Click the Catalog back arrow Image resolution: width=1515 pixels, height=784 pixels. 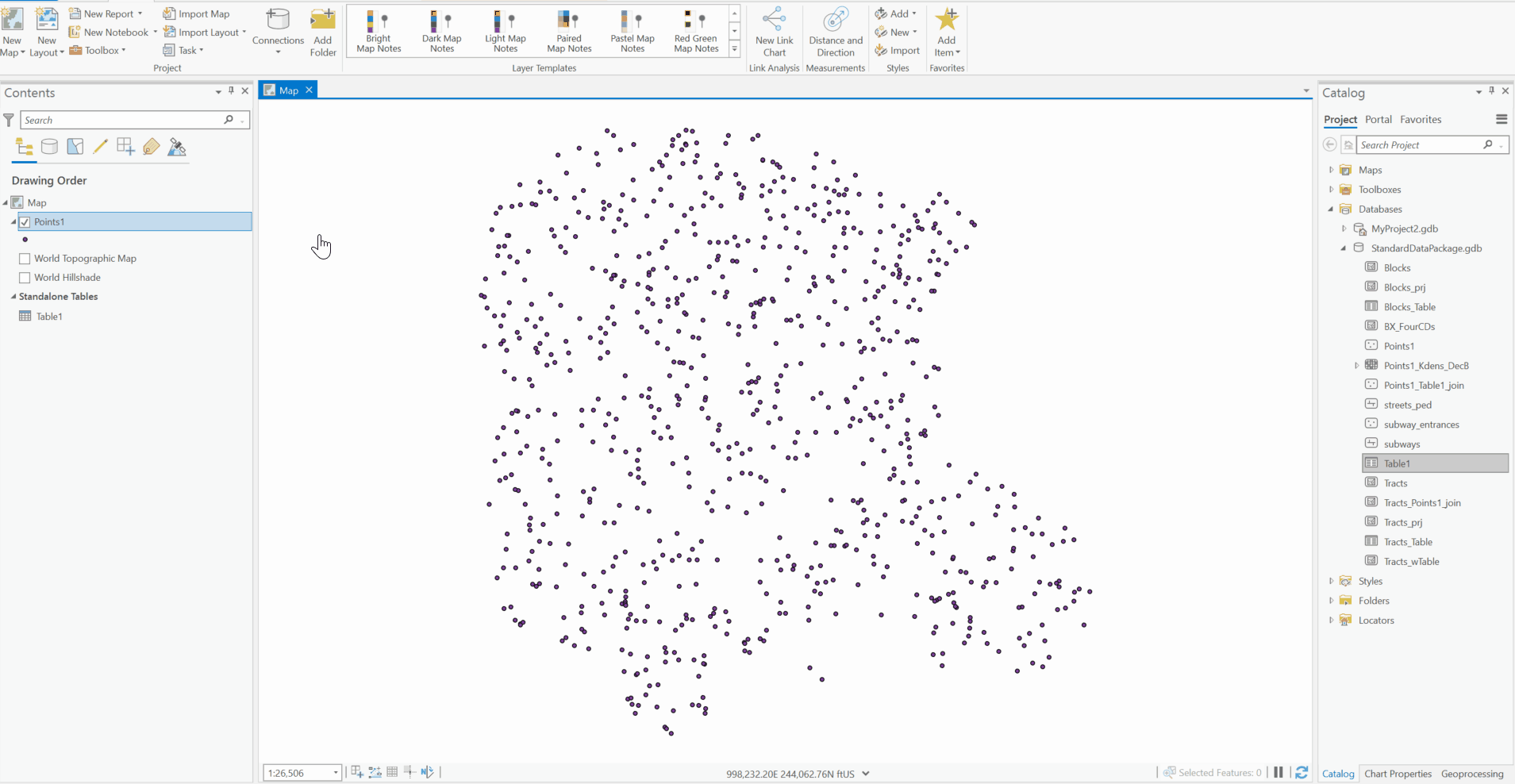click(x=1330, y=144)
